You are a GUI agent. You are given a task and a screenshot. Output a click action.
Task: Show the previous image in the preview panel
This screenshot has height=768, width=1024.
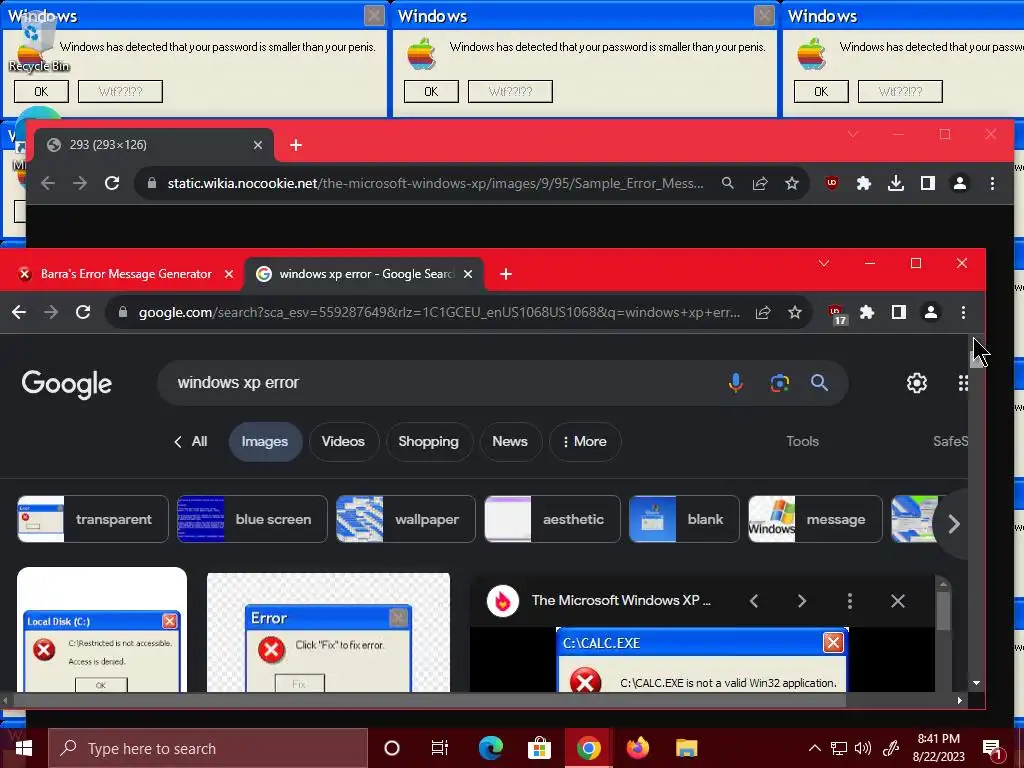point(754,601)
